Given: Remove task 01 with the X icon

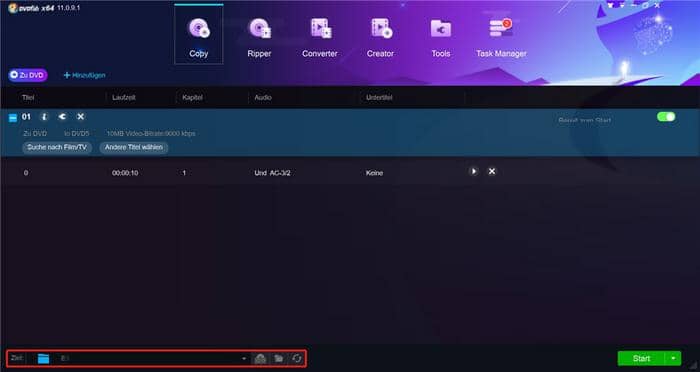Looking at the screenshot, I should [80, 117].
